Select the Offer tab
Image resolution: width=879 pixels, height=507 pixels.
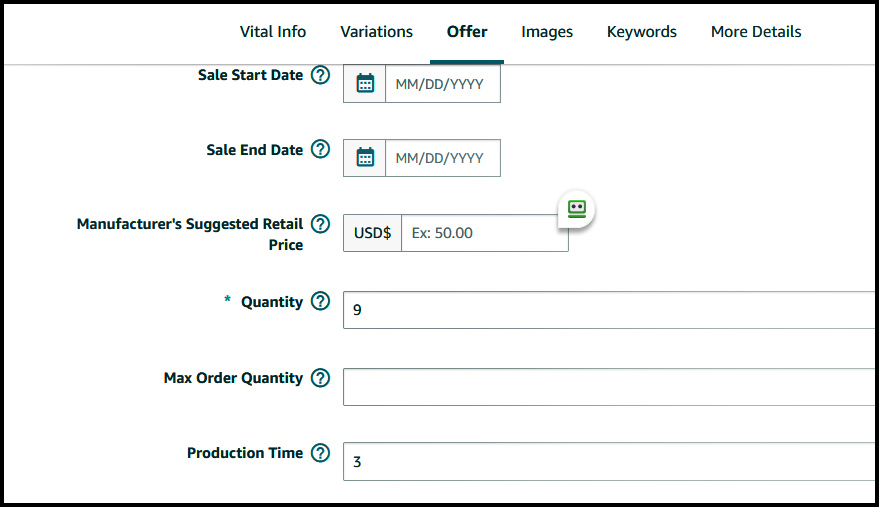pyautogui.click(x=467, y=32)
